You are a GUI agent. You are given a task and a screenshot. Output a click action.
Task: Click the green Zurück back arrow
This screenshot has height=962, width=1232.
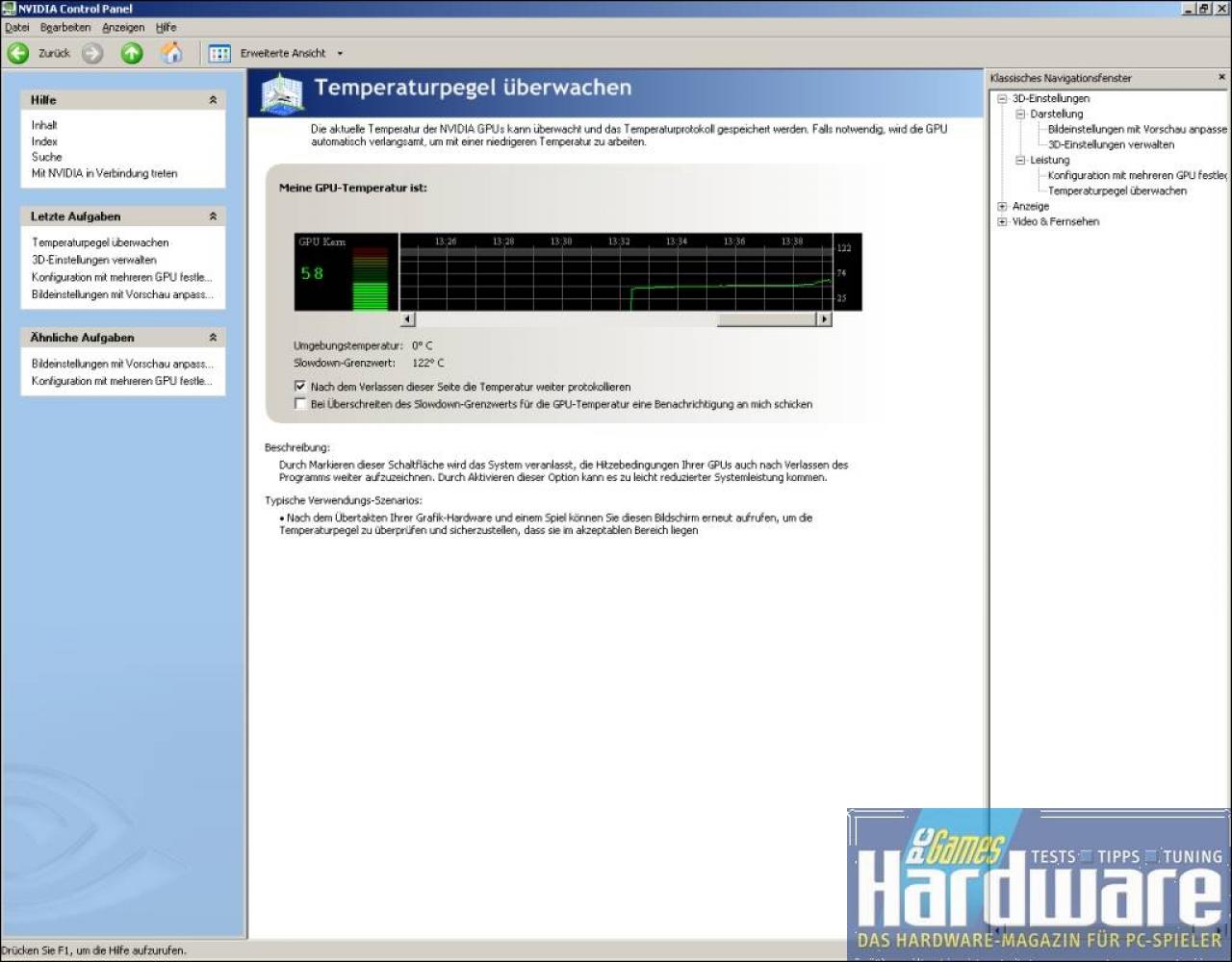tap(18, 53)
